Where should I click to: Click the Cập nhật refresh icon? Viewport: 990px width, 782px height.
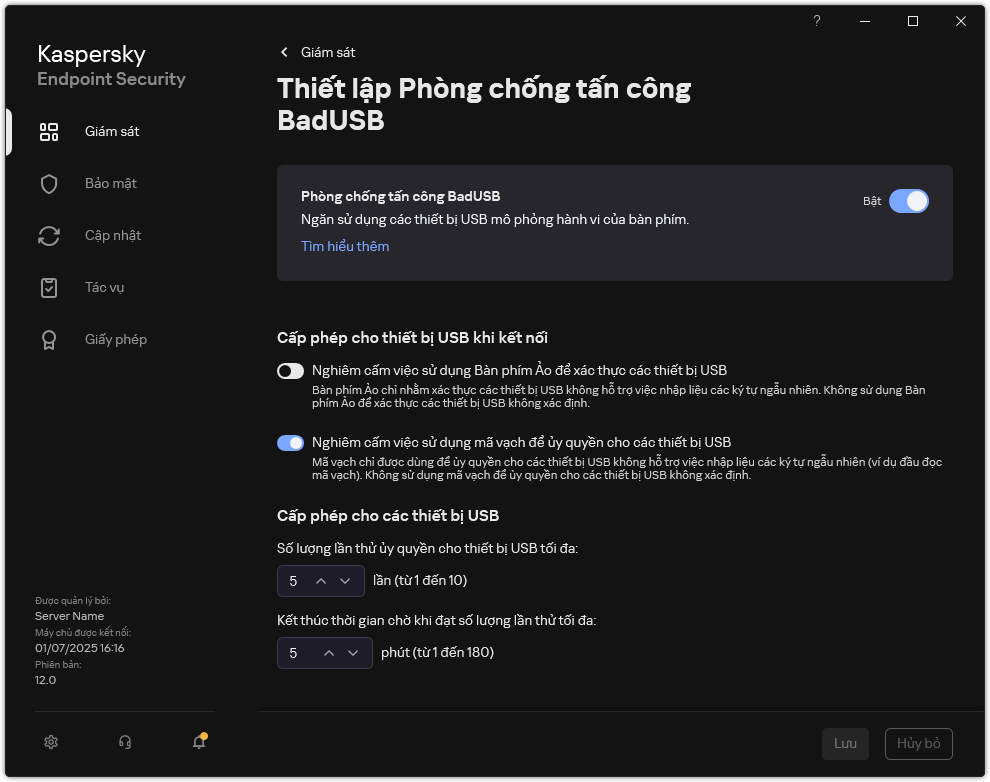click(49, 236)
